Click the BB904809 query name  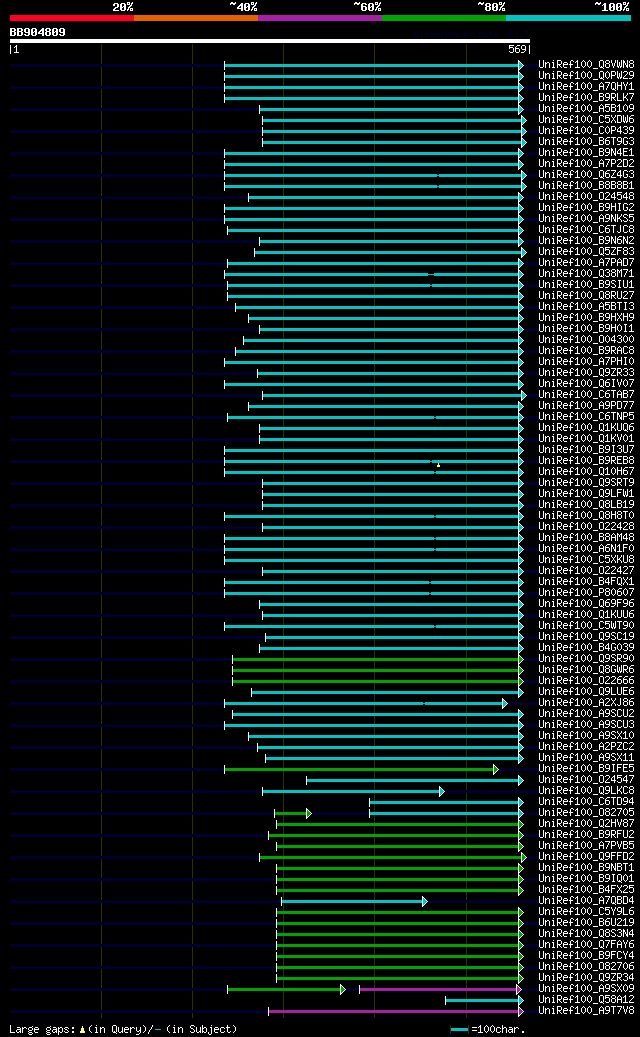point(37,32)
